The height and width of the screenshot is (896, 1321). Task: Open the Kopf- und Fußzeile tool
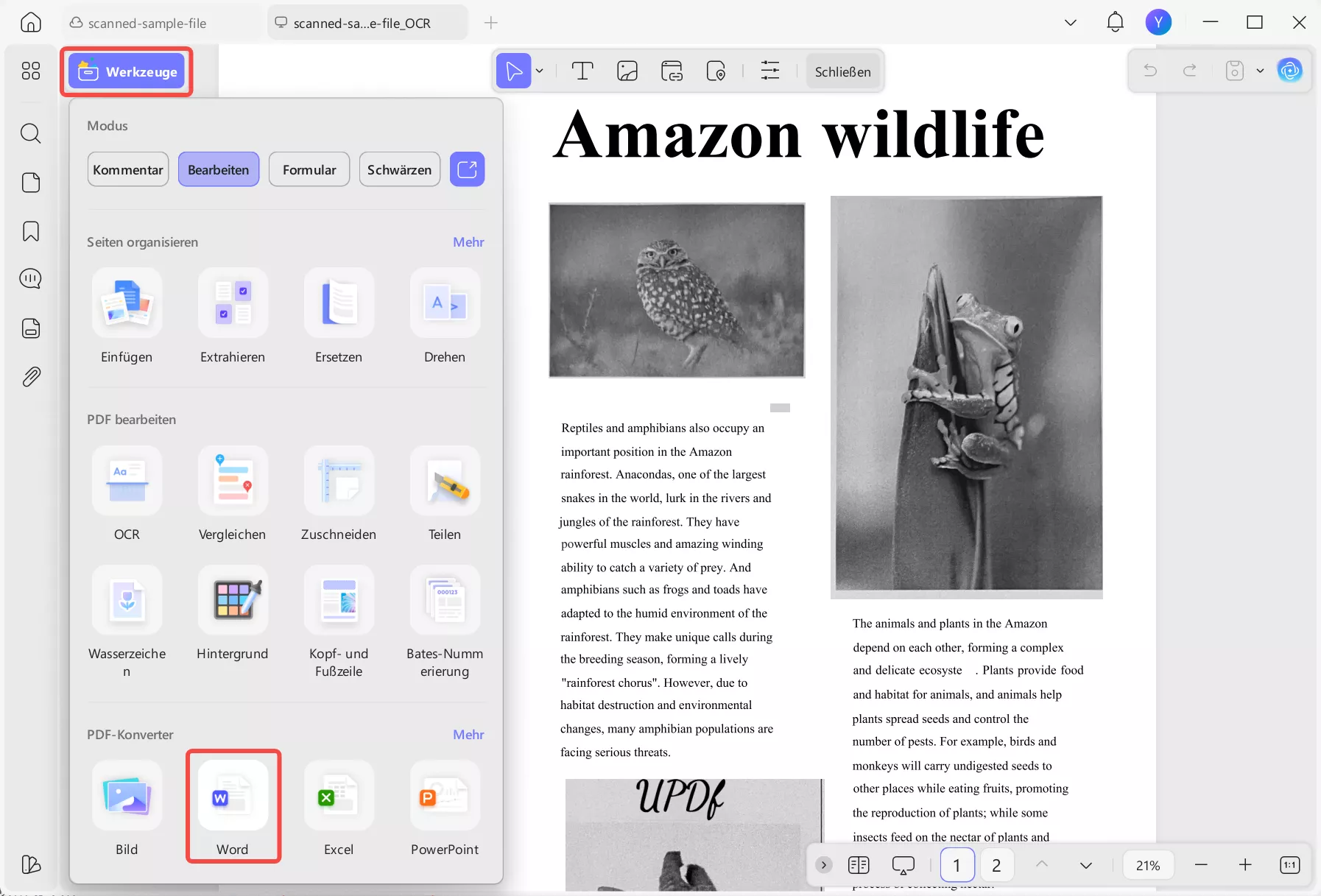339,622
